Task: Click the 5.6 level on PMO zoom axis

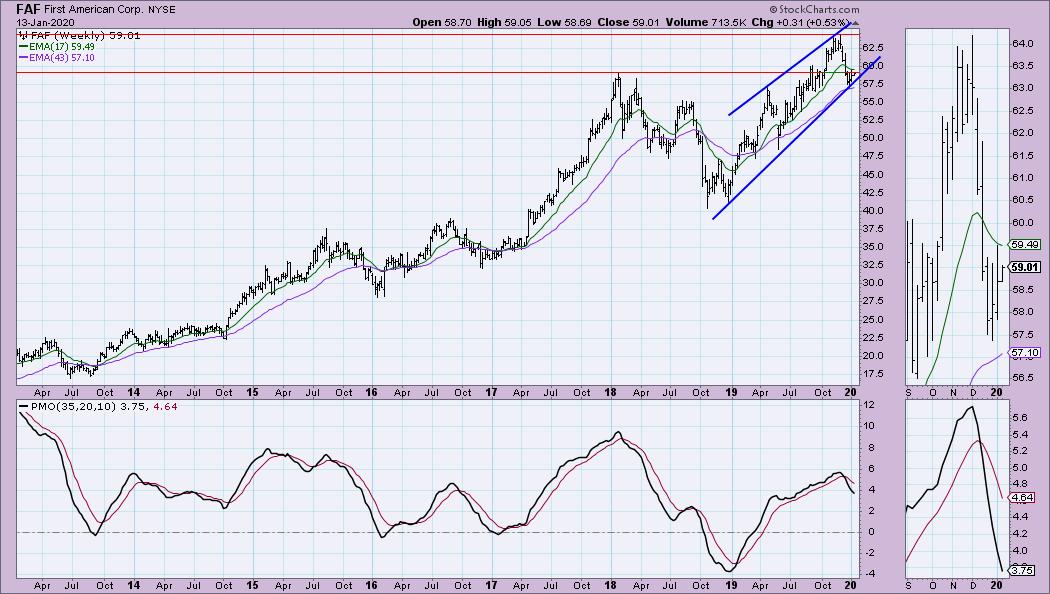Action: 1021,417
